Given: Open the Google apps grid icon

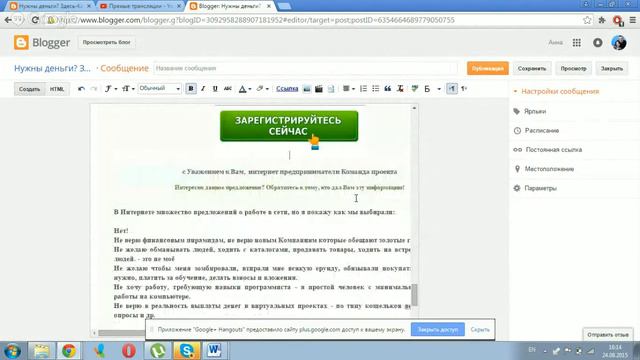Looking at the screenshot, I should [x=576, y=42].
